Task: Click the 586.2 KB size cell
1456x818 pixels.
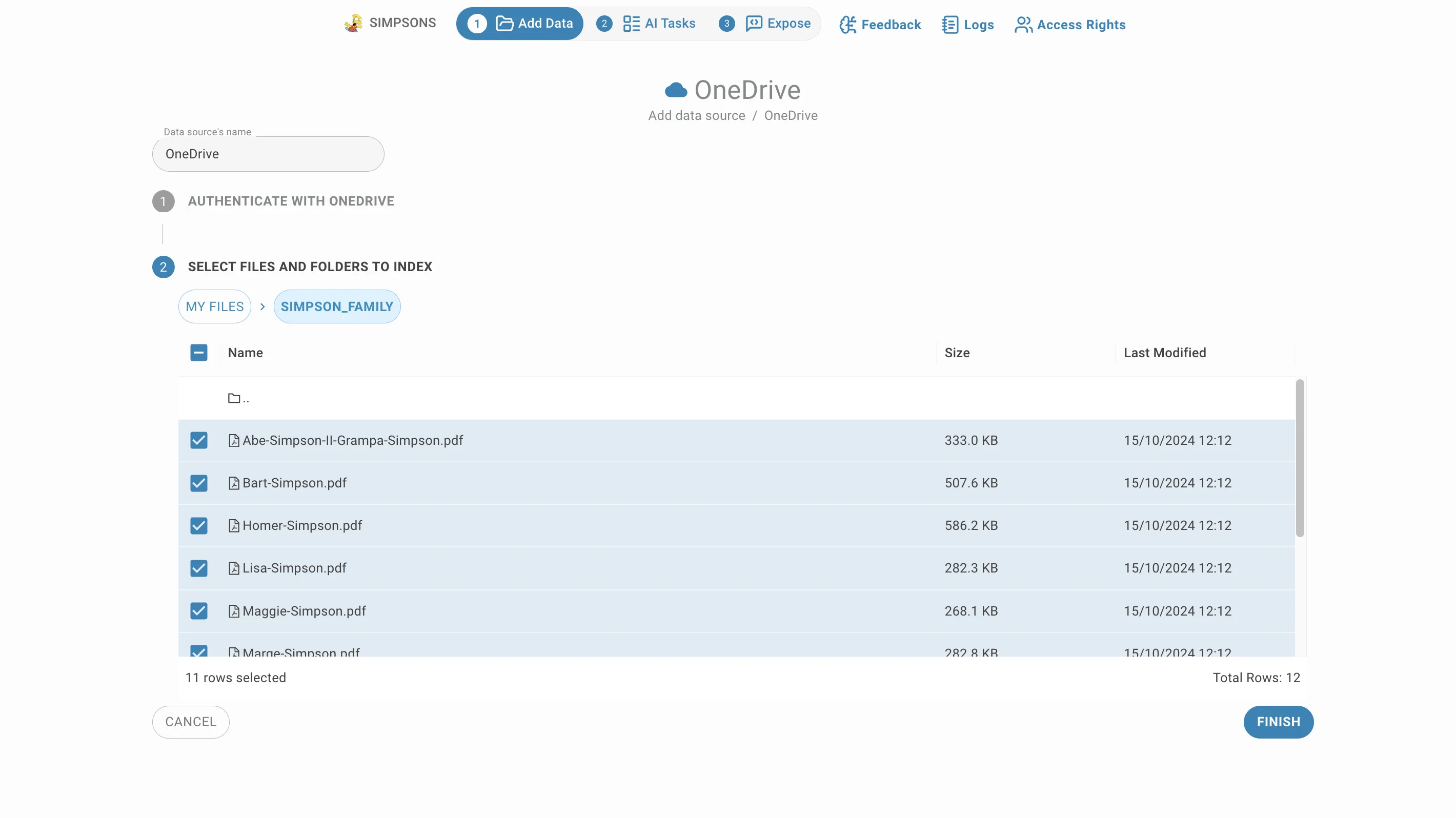Action: 971,526
